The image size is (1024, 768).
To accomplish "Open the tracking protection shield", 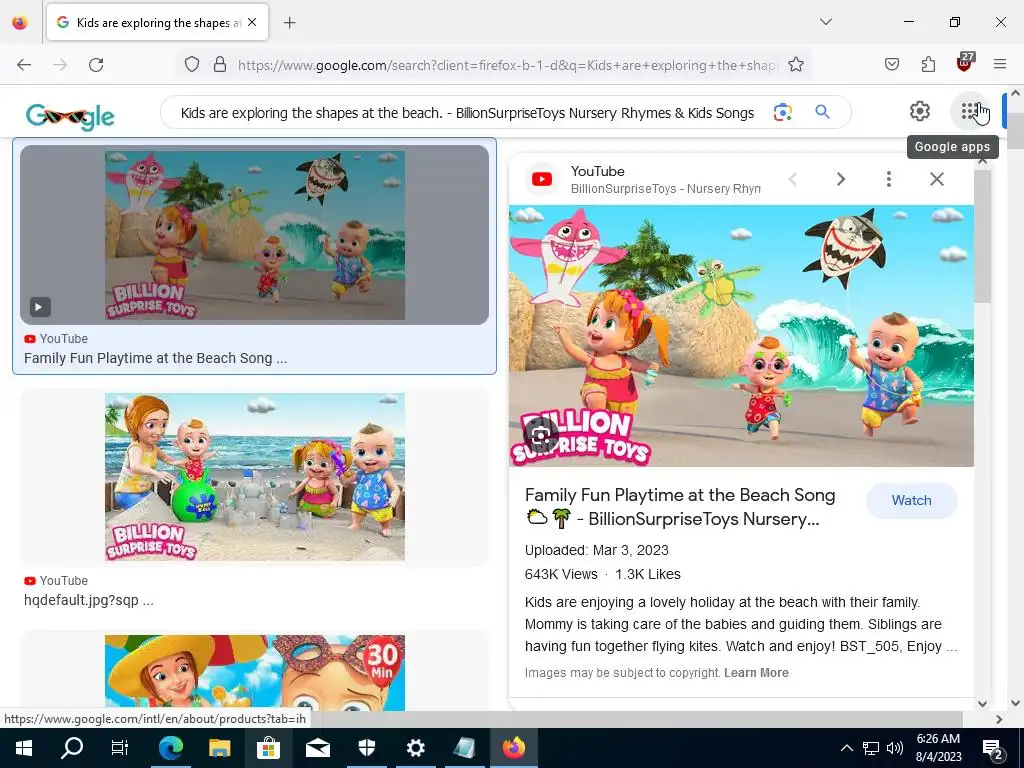I will pyautogui.click(x=191, y=65).
